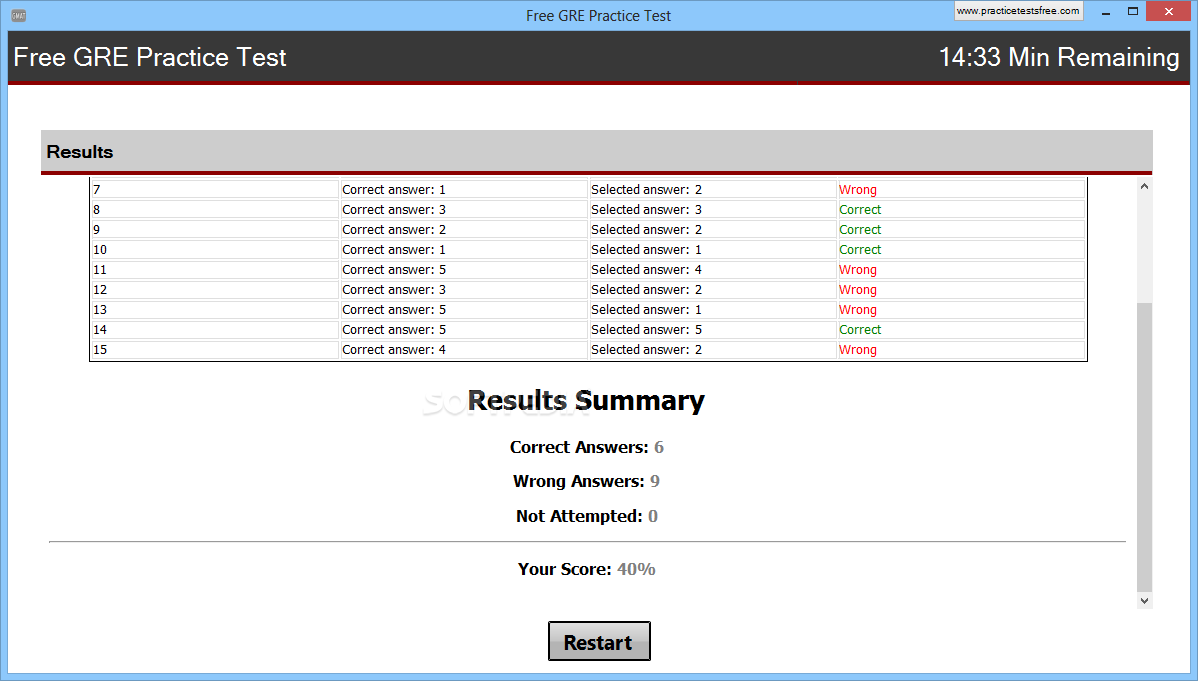Click 'Selected answer: 1' in row 13

[646, 310]
